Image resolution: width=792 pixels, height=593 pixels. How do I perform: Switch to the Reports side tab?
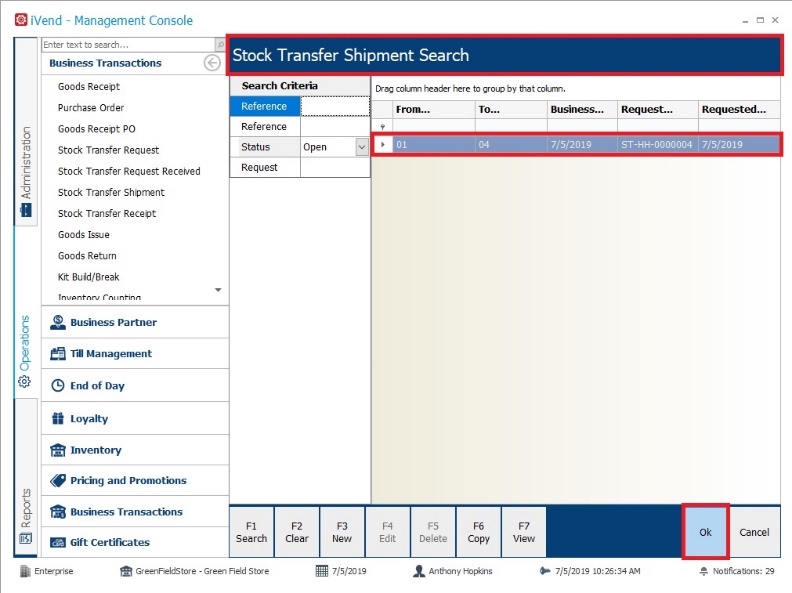click(26, 478)
